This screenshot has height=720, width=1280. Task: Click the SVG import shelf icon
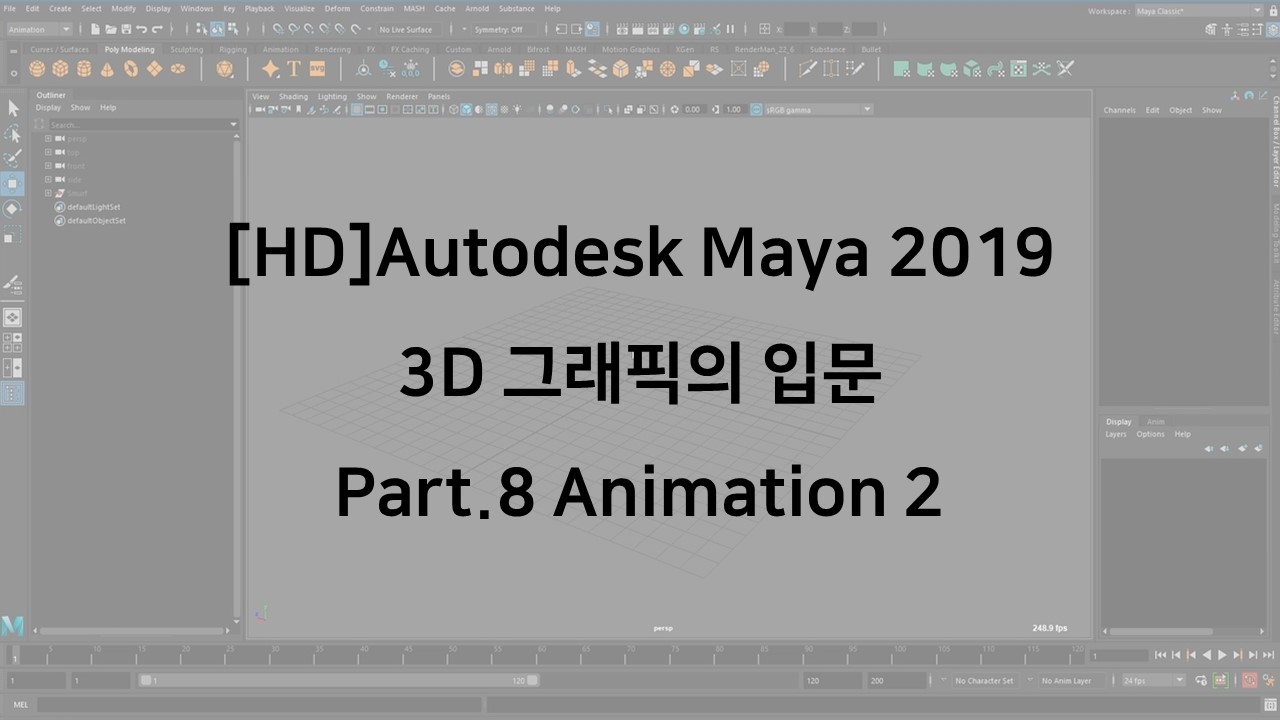pos(318,69)
